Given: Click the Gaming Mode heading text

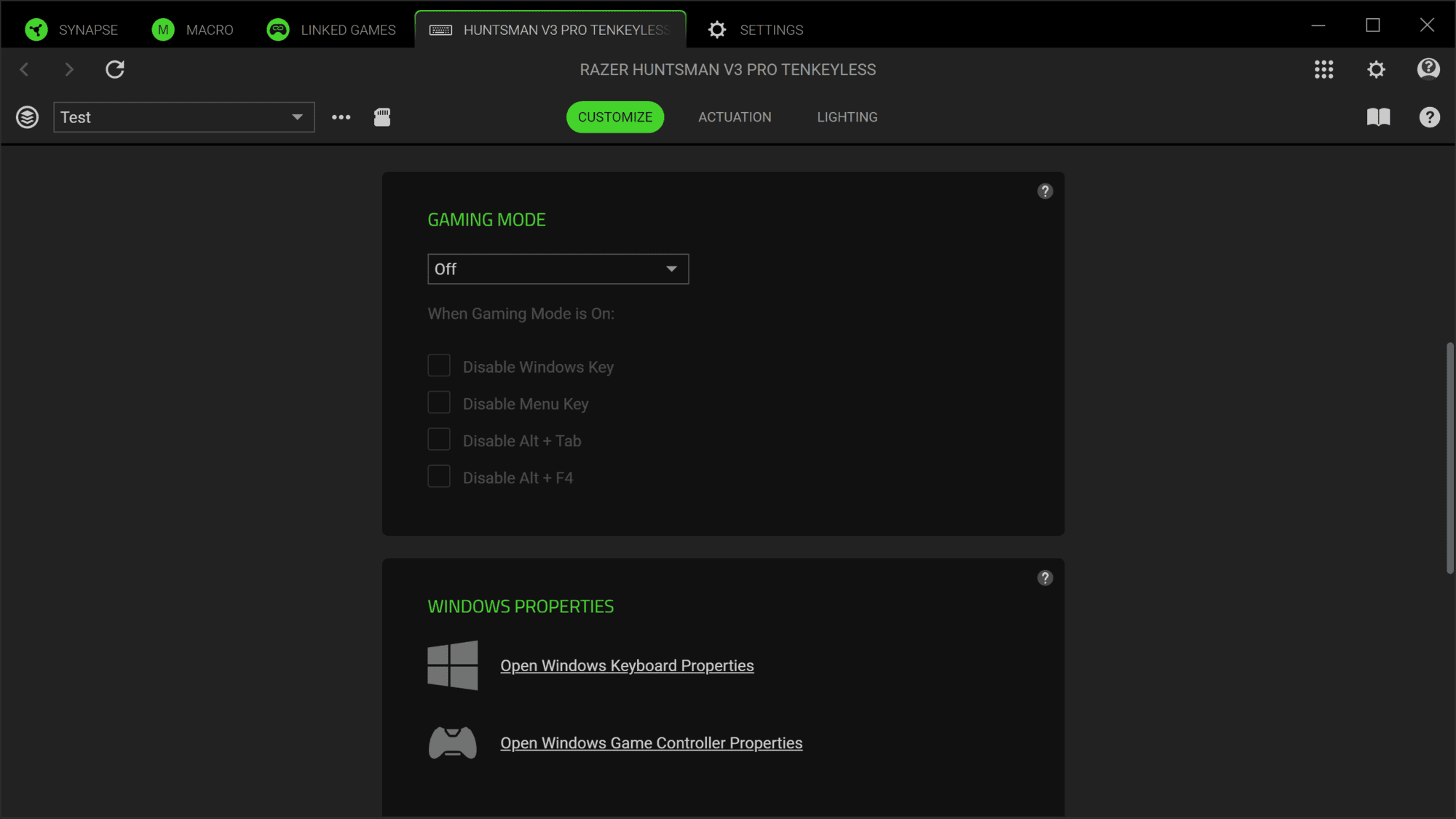Looking at the screenshot, I should (486, 220).
